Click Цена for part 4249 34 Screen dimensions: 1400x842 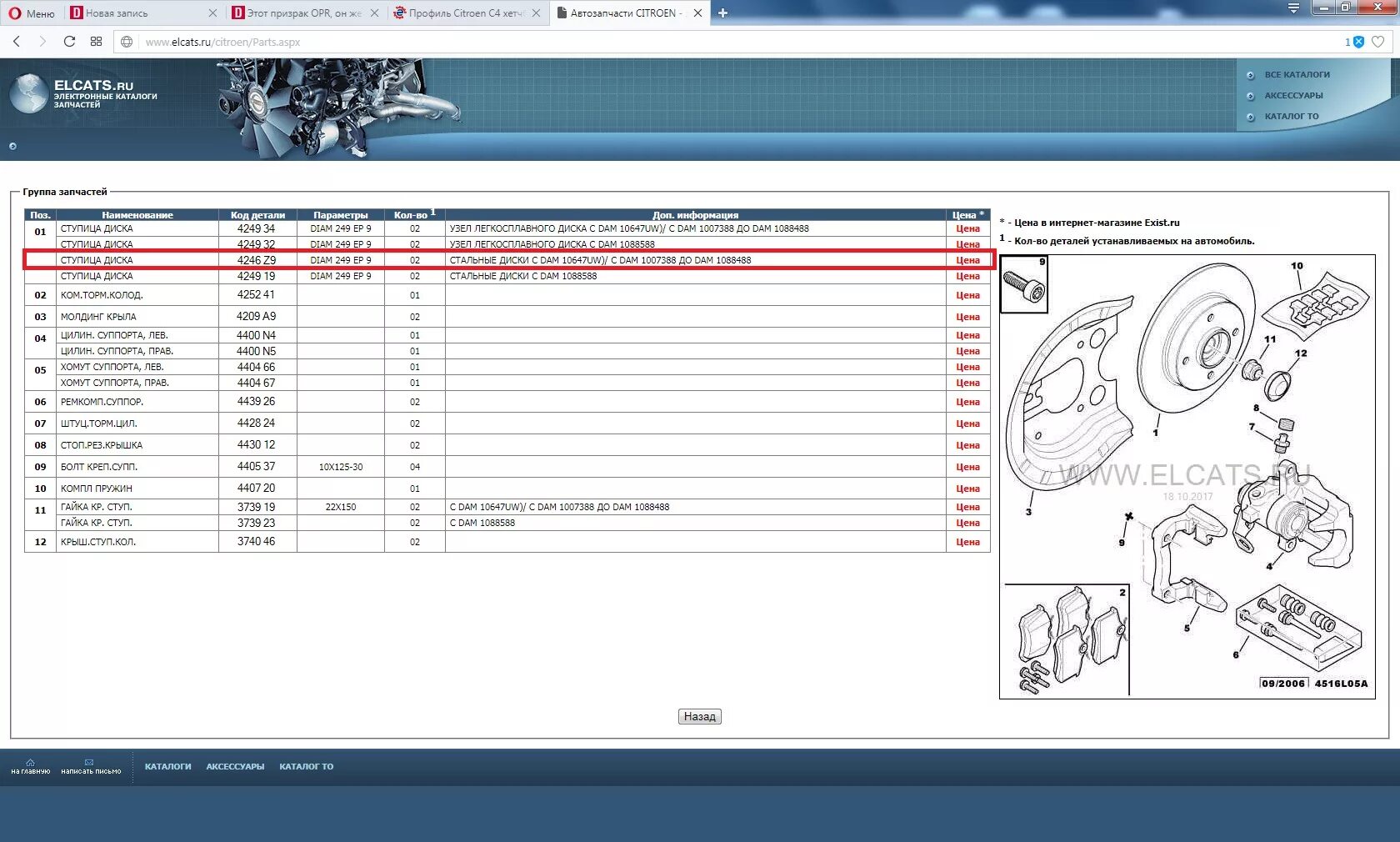967,228
